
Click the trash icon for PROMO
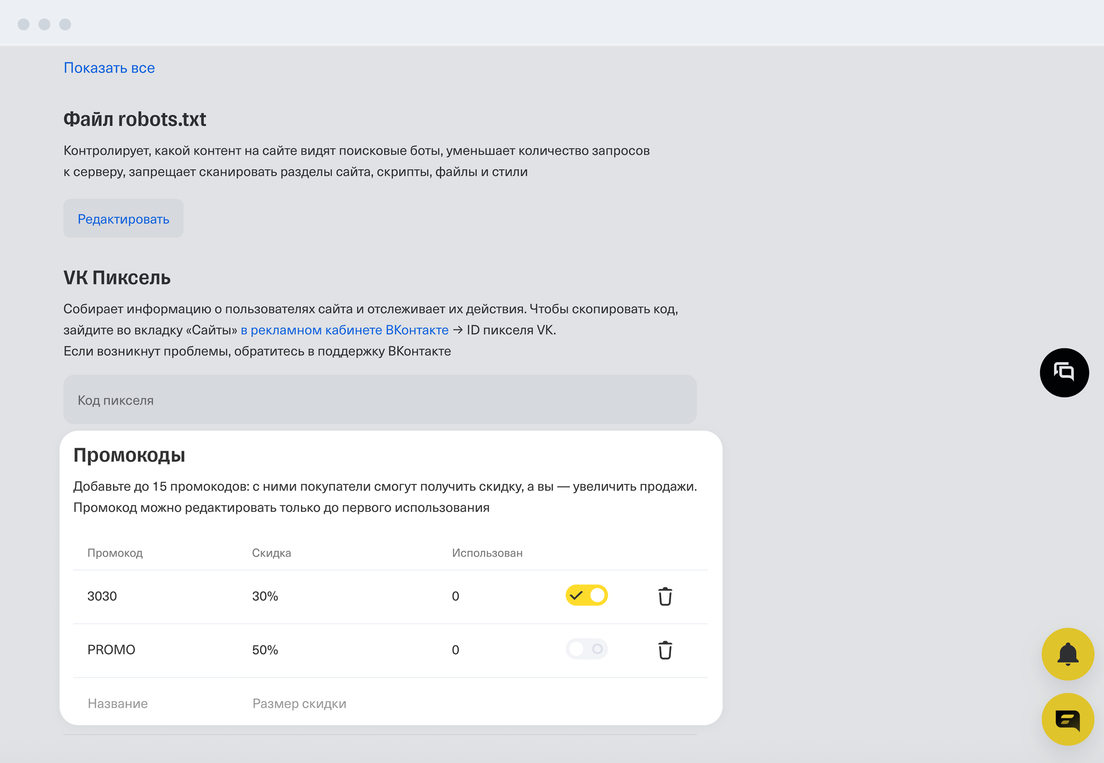[665, 650]
